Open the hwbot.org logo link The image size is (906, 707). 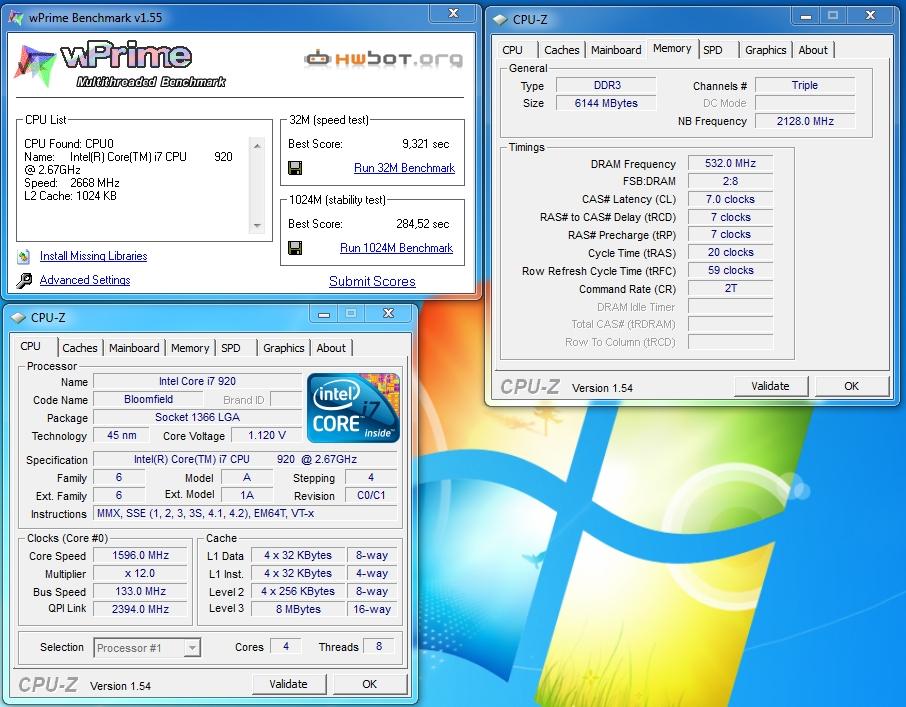383,58
